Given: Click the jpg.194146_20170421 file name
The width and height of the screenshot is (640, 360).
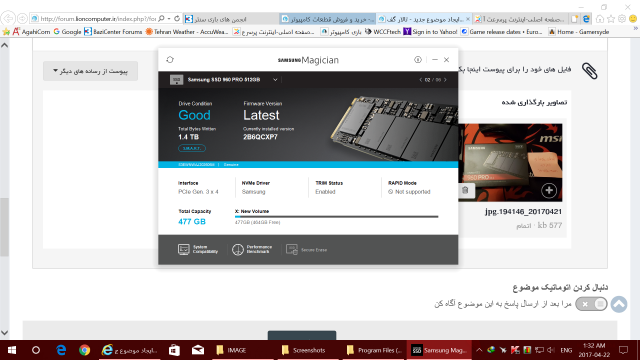Looking at the screenshot, I should click(523, 212).
